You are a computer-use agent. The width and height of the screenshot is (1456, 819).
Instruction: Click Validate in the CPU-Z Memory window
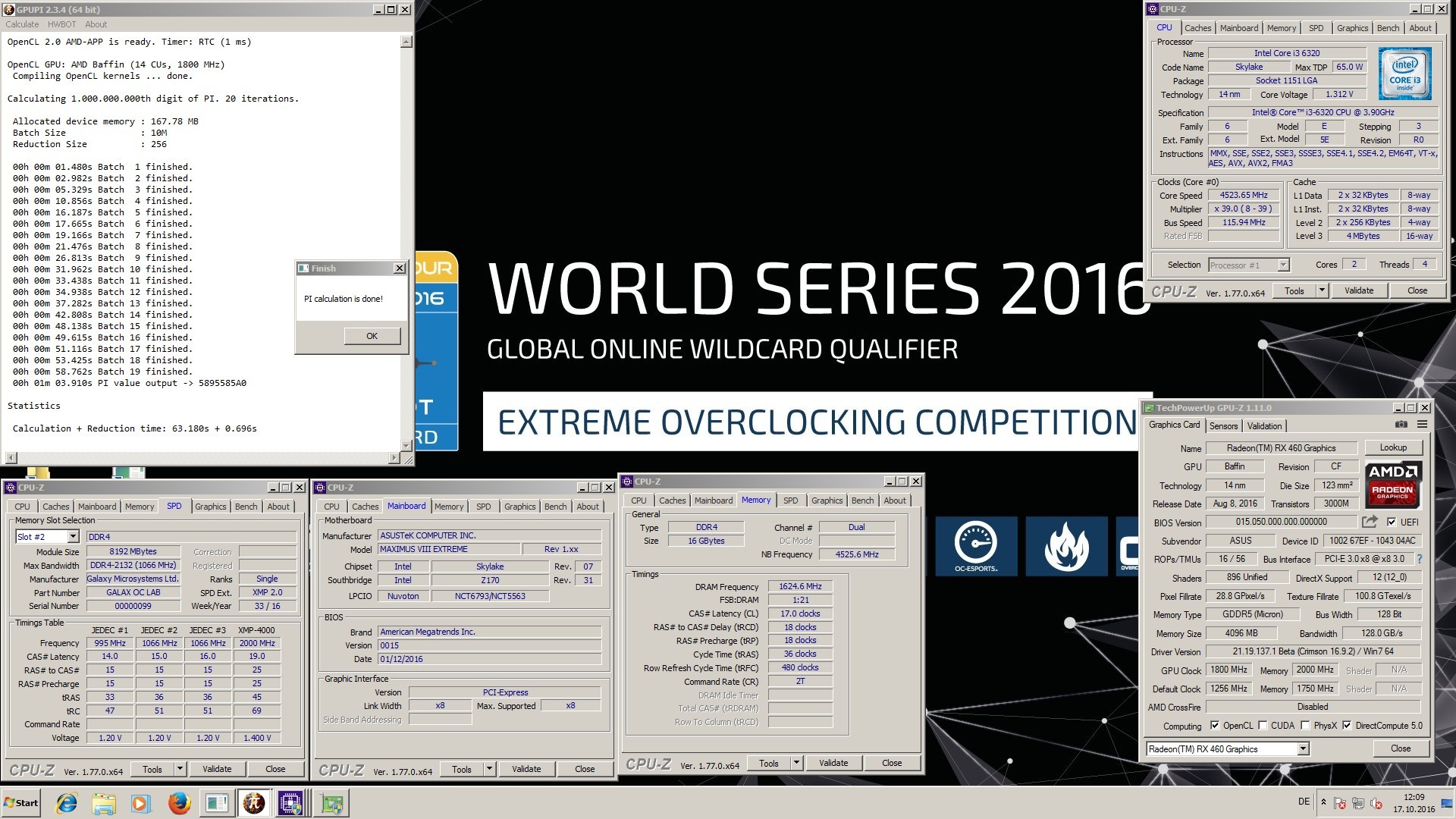[x=833, y=763]
